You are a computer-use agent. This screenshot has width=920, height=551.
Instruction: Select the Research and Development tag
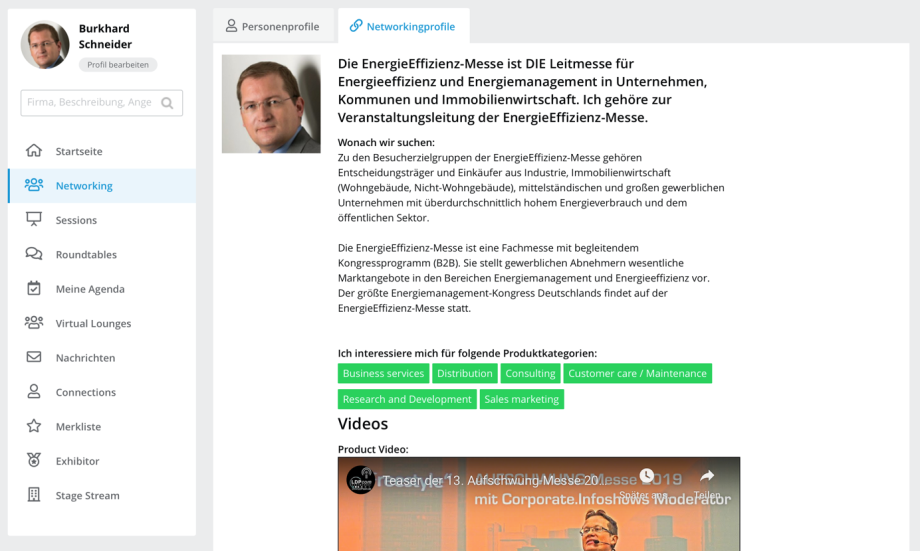pos(407,399)
